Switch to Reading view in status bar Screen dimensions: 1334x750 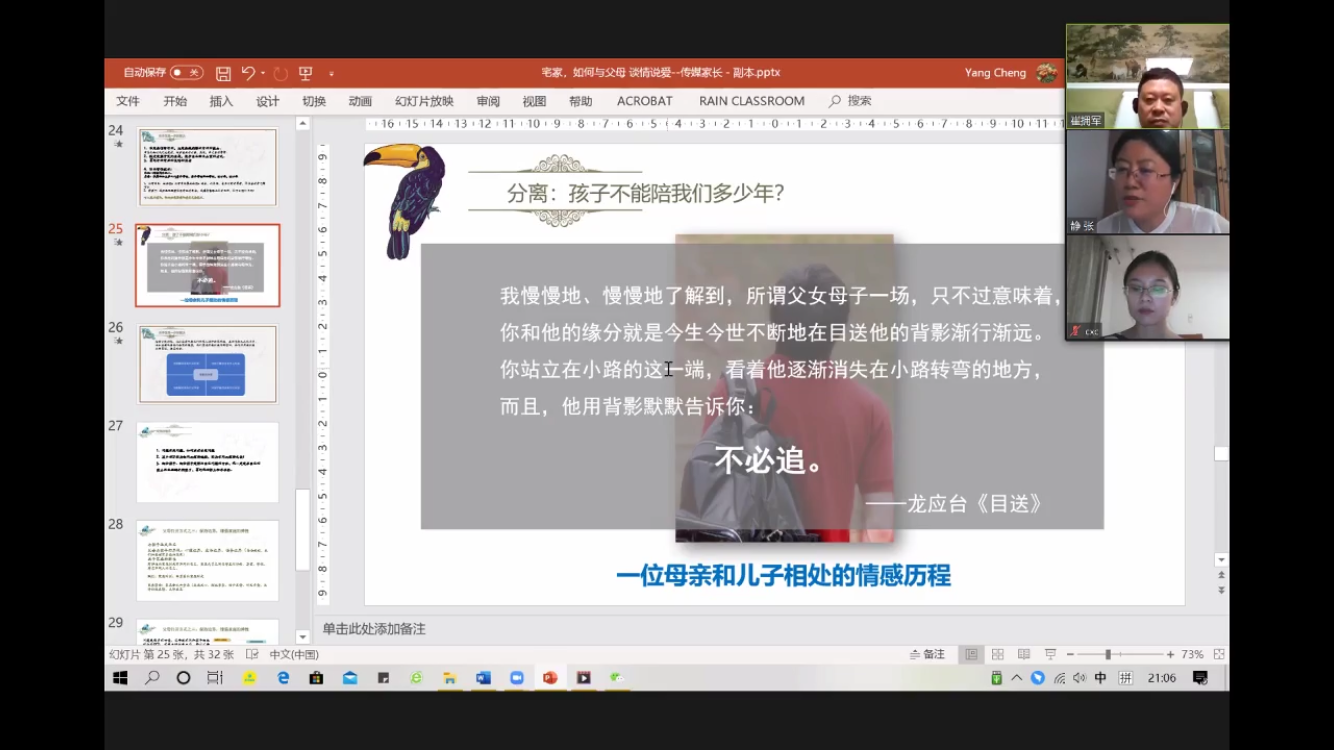point(1023,654)
